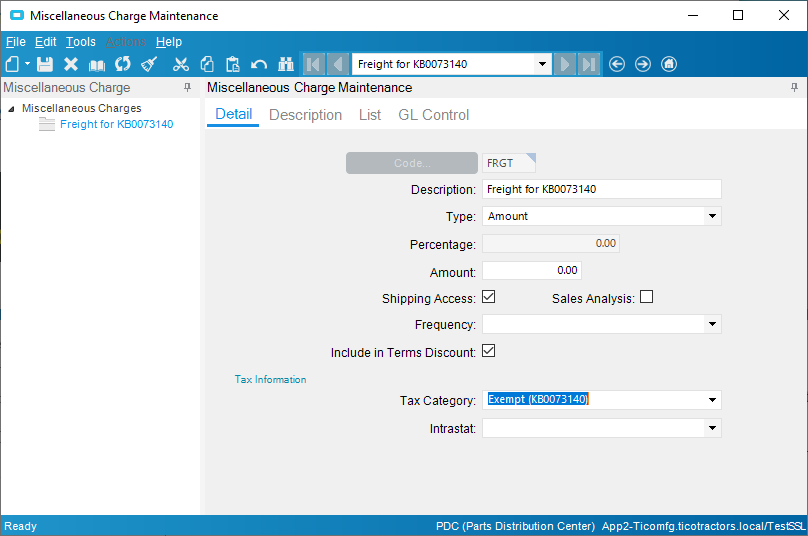808x536 pixels.
Task: Switch to the Description tab
Action: coord(306,115)
